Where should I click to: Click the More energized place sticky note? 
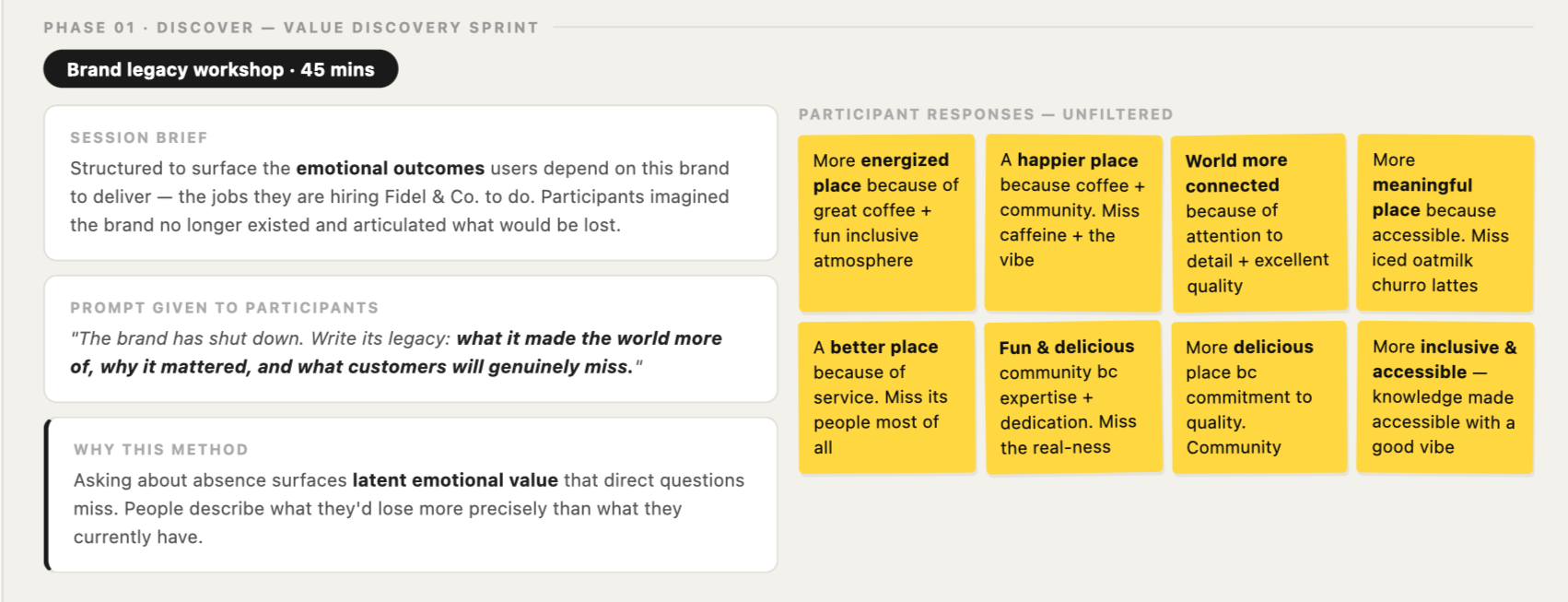tap(886, 222)
